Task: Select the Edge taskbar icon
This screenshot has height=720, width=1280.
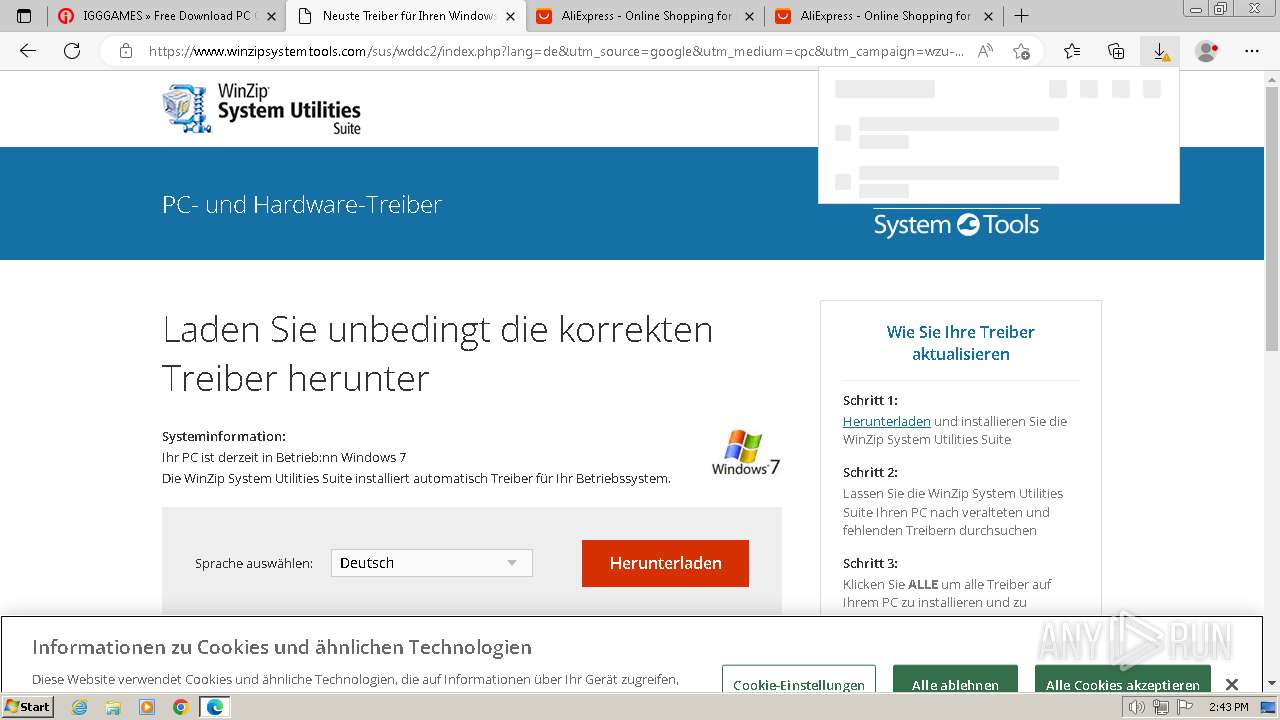Action: tap(215, 707)
